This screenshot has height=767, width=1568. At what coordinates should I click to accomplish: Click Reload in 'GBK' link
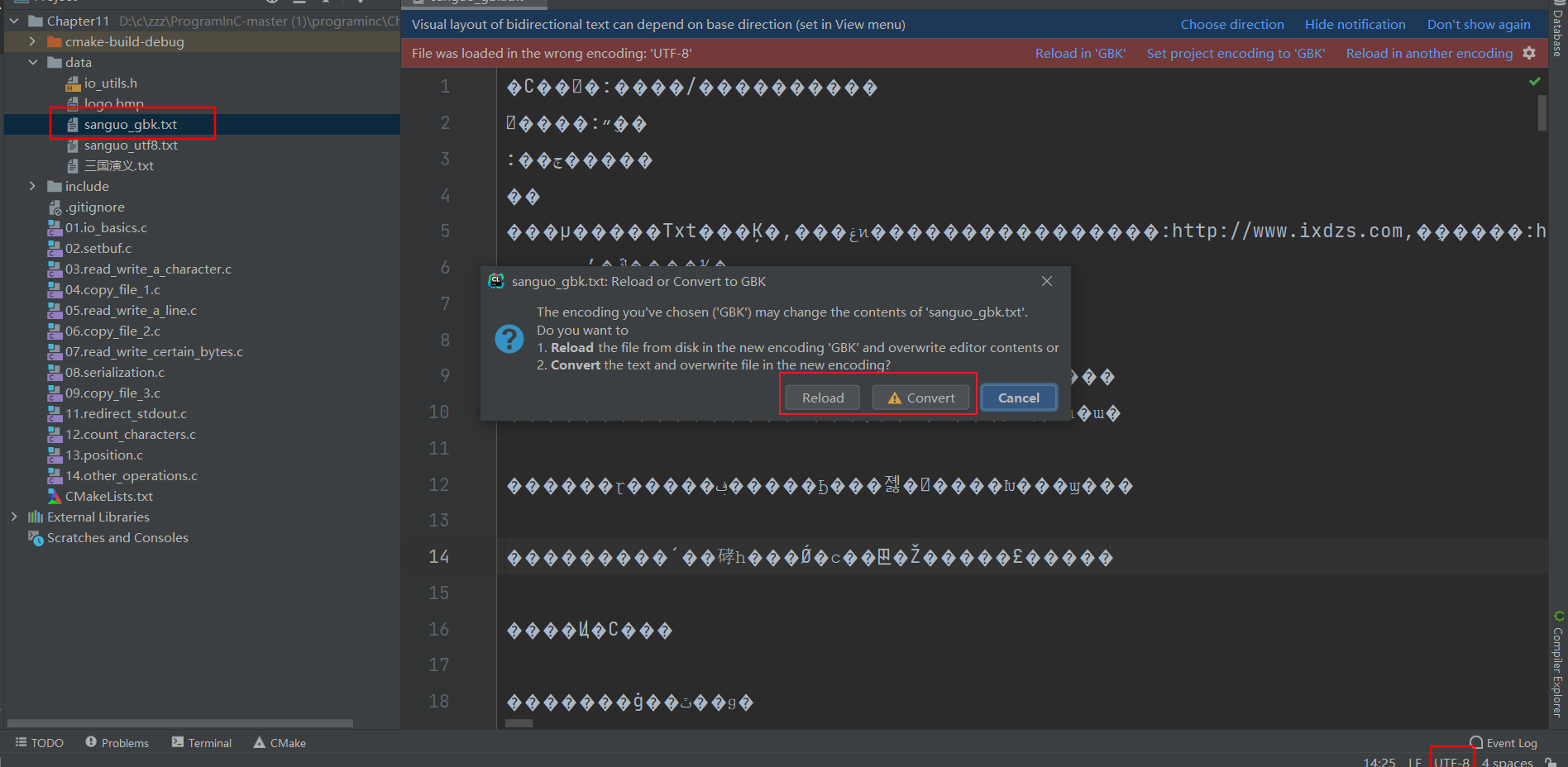(x=1080, y=54)
